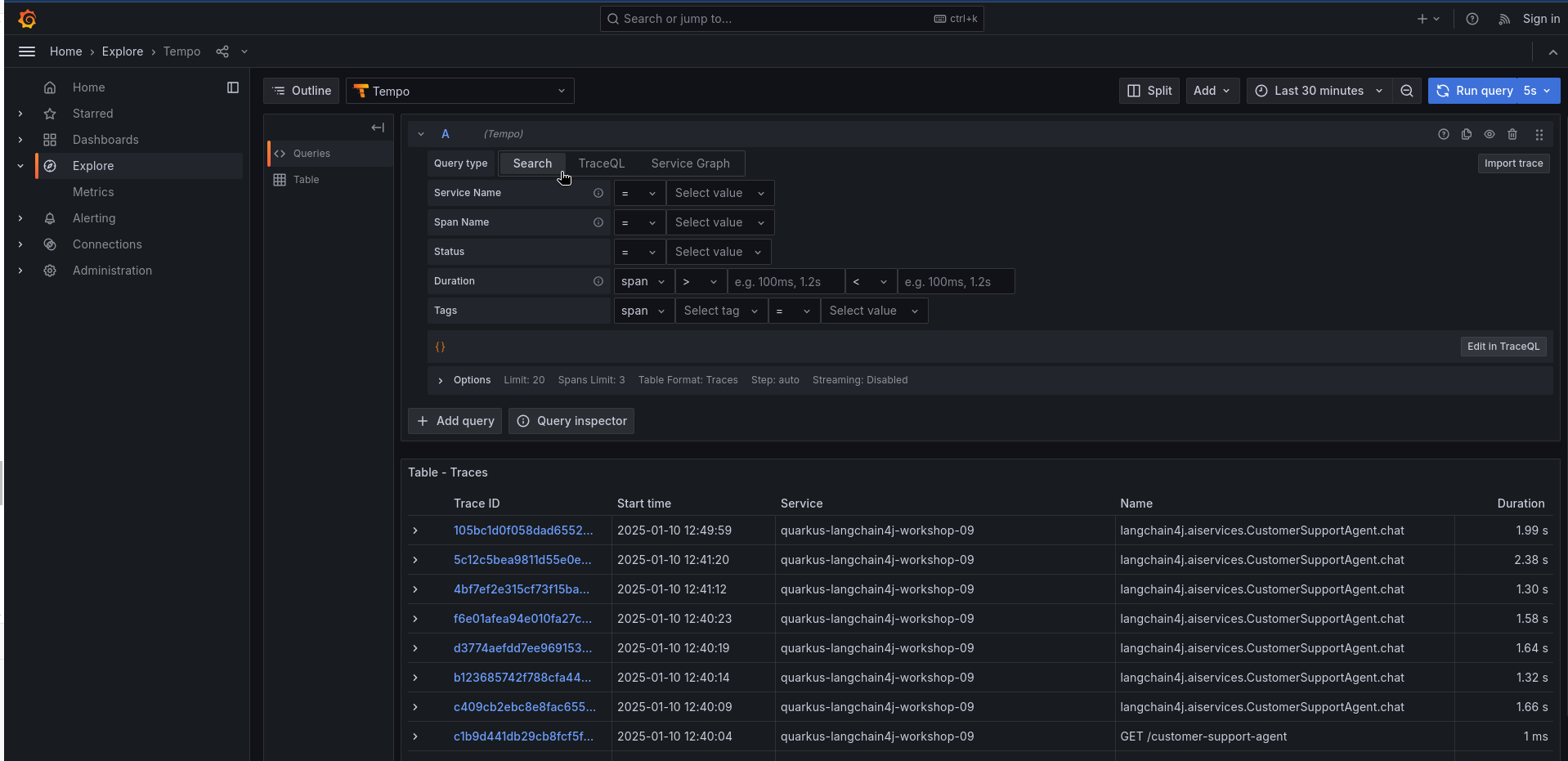Click the Import trace button

[x=1513, y=163]
